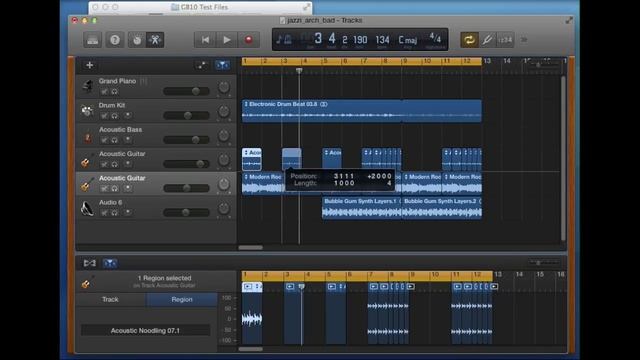Click the 134 tempo value
This screenshot has height=360, width=640.
(x=382, y=40)
